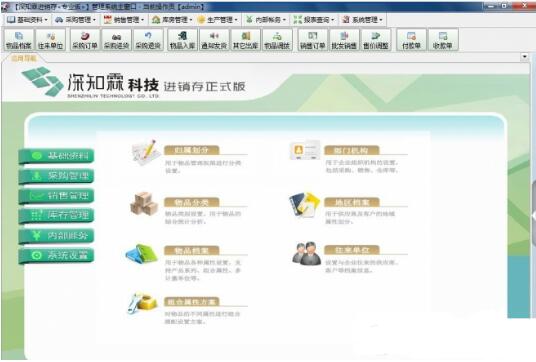
Task: Click the 付款单 toolbar icon
Action: pos(411,40)
